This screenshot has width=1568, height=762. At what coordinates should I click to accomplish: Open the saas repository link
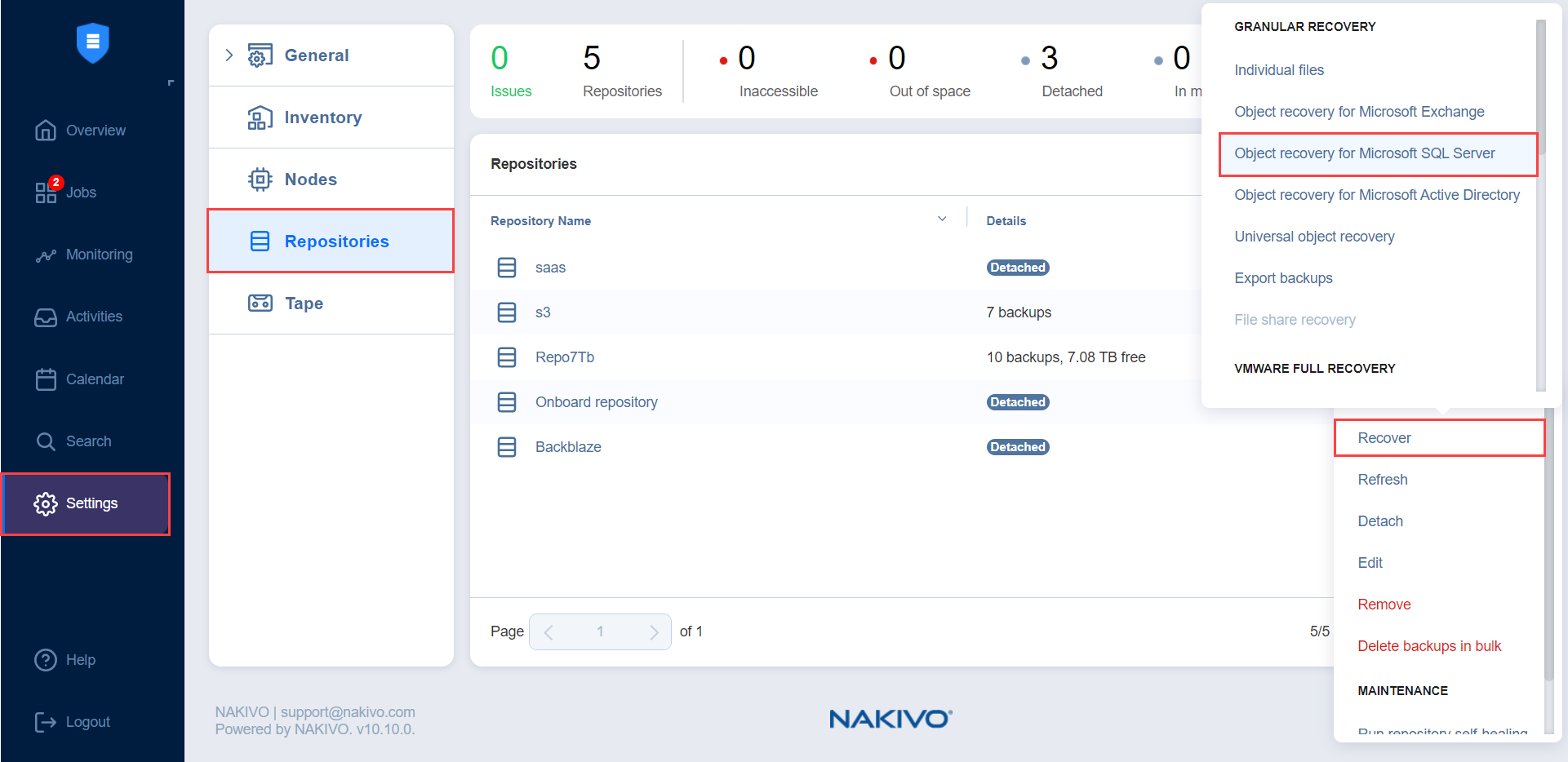[x=550, y=268]
